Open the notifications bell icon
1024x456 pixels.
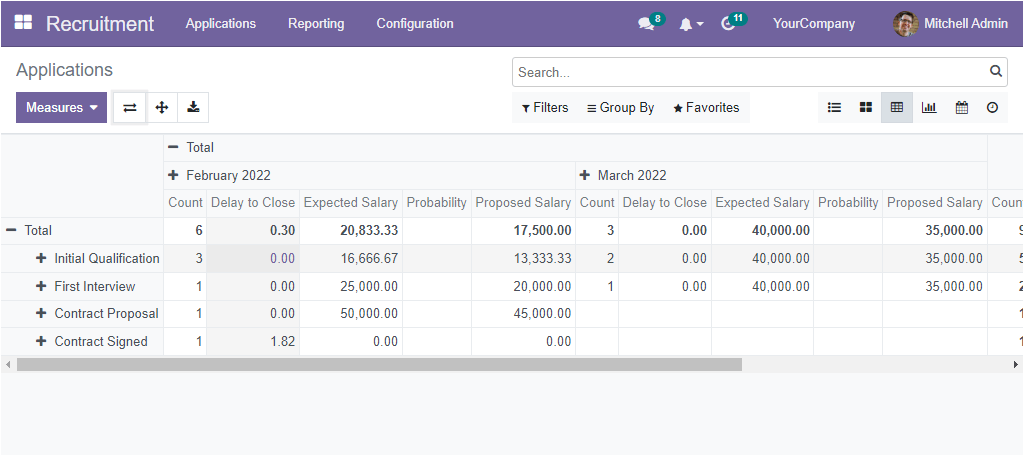(x=686, y=24)
